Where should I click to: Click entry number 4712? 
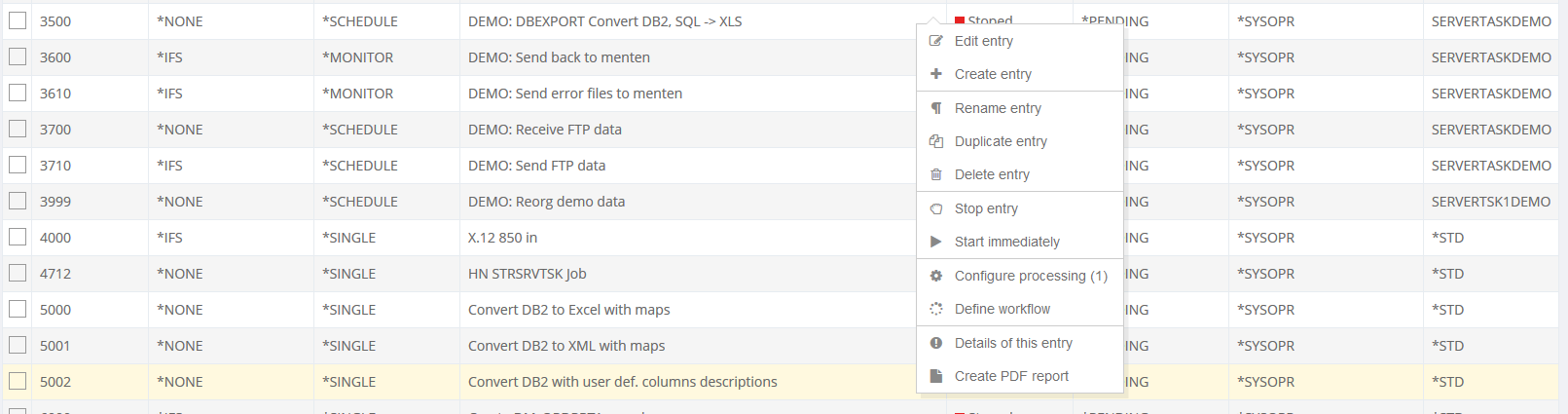pos(55,274)
